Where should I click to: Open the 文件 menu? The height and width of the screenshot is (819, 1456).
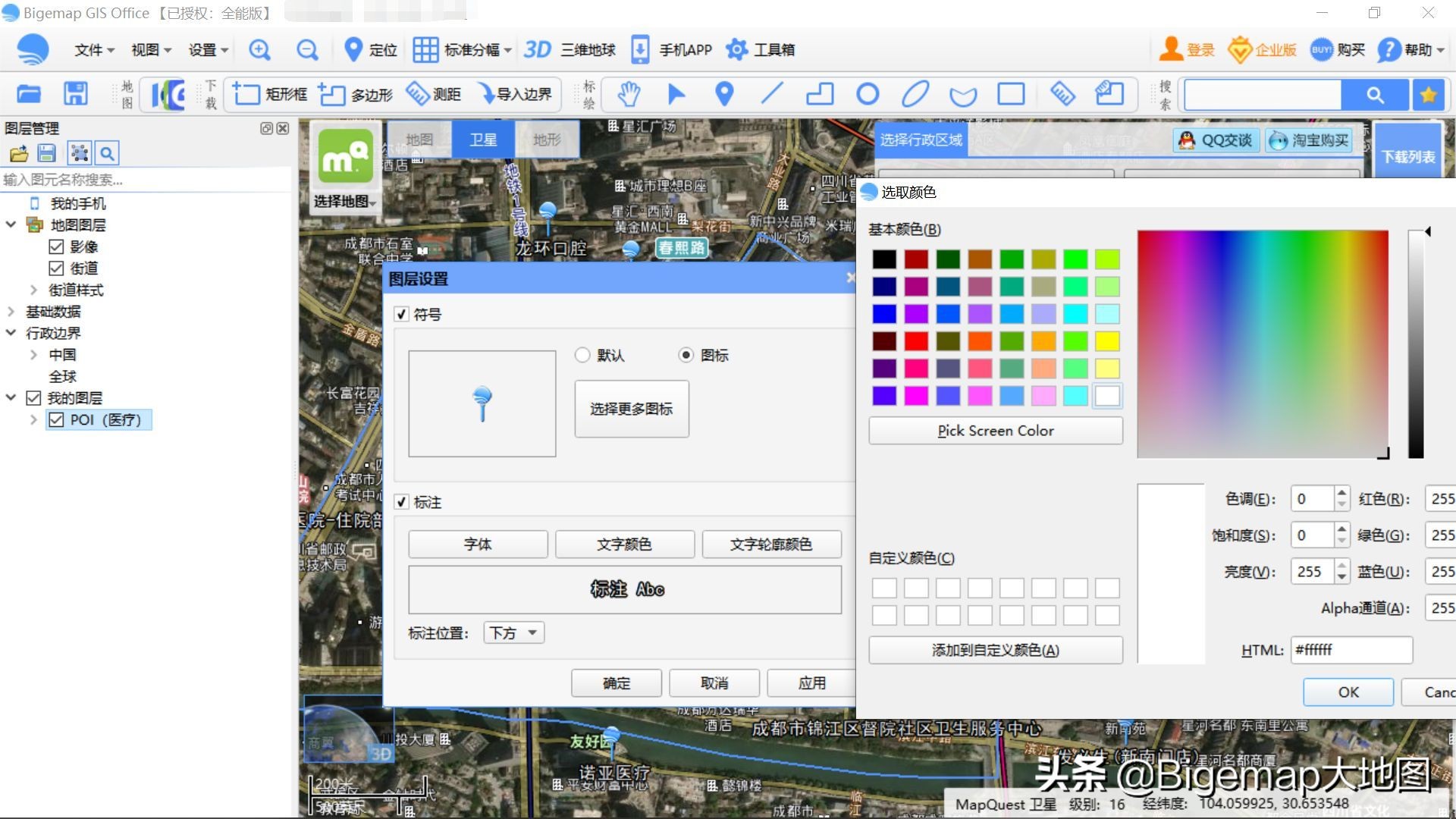(x=89, y=49)
